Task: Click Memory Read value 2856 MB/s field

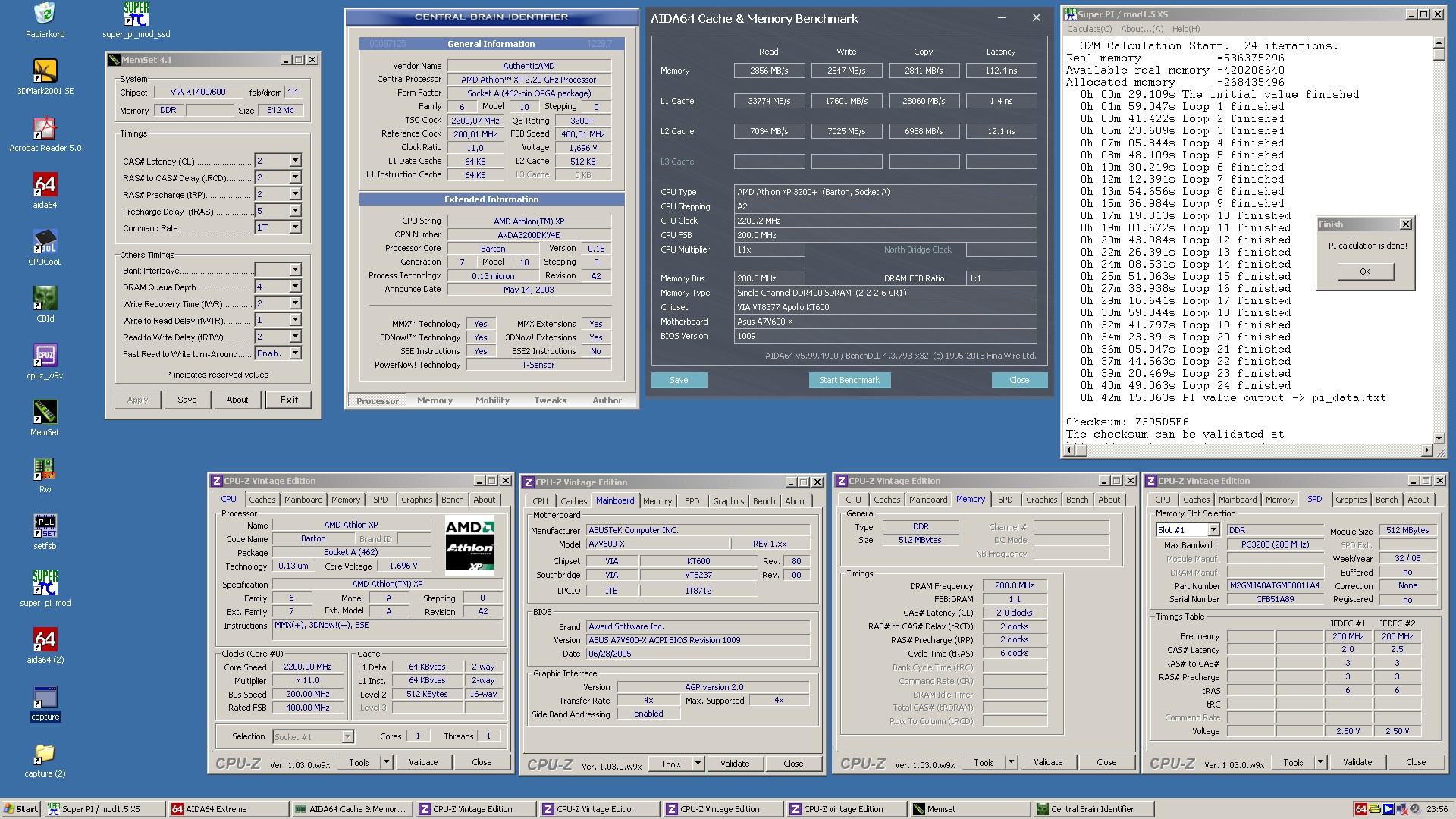Action: coord(769,71)
